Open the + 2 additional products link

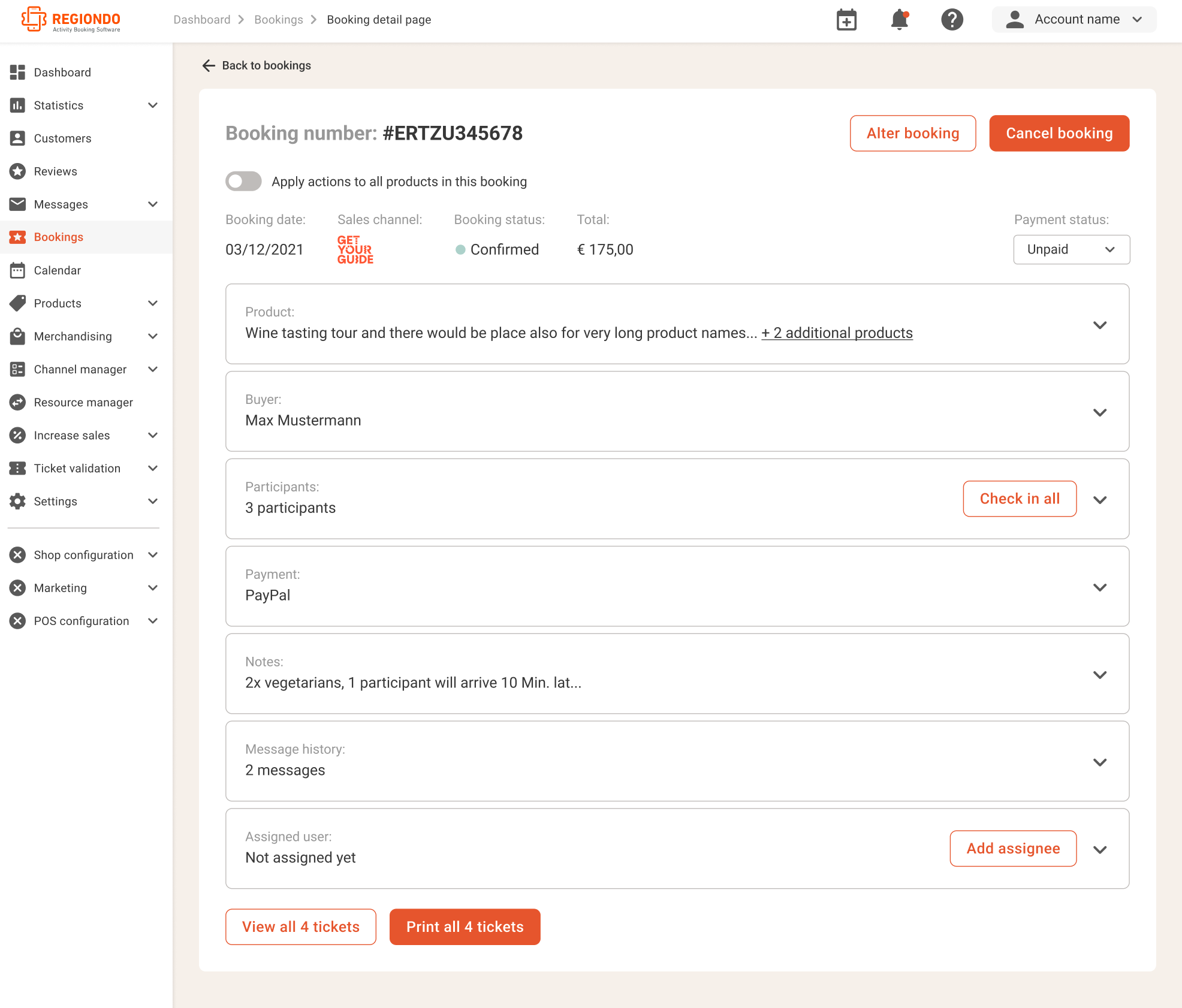click(837, 333)
